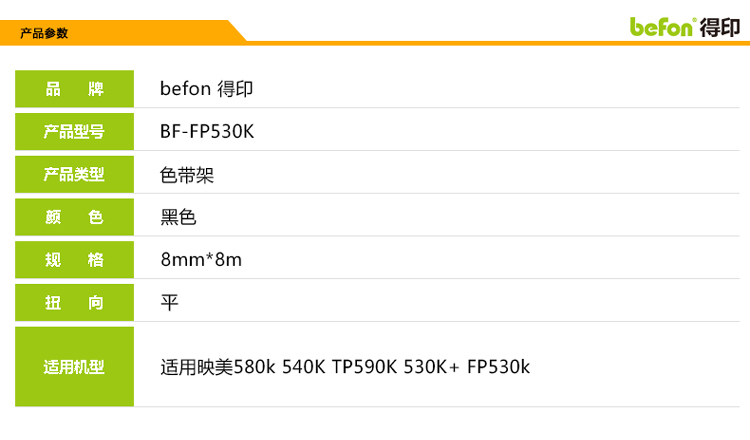Click the 规格 green label cell
Screen dimensions: 750x440
pos(75,260)
